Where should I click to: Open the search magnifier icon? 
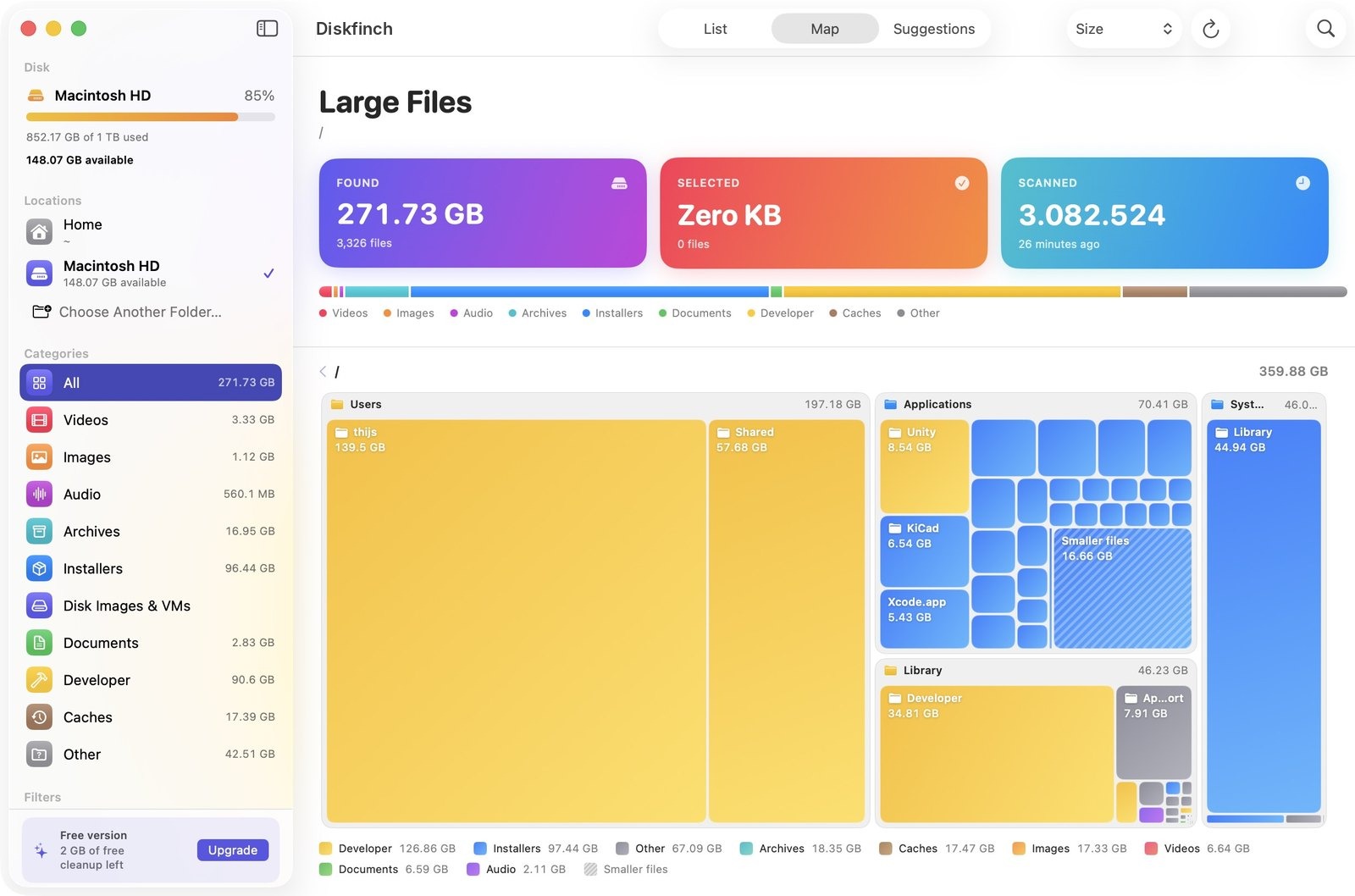[1325, 29]
